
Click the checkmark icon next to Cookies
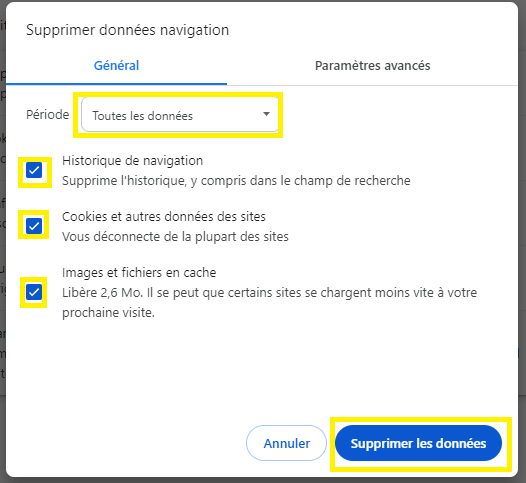[x=34, y=226]
